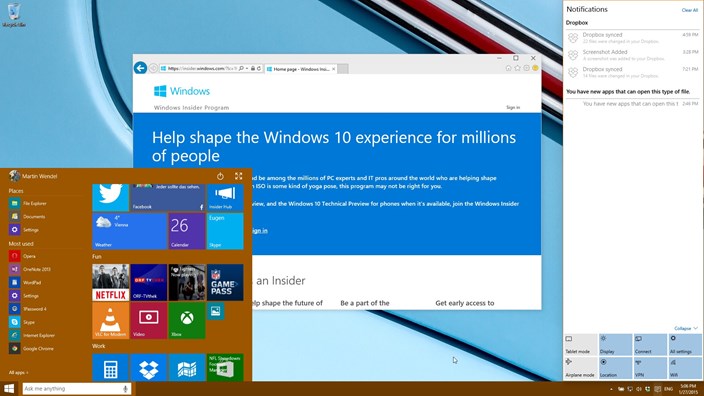
Task: Click Sign in link on Insider page
Action: 513,107
